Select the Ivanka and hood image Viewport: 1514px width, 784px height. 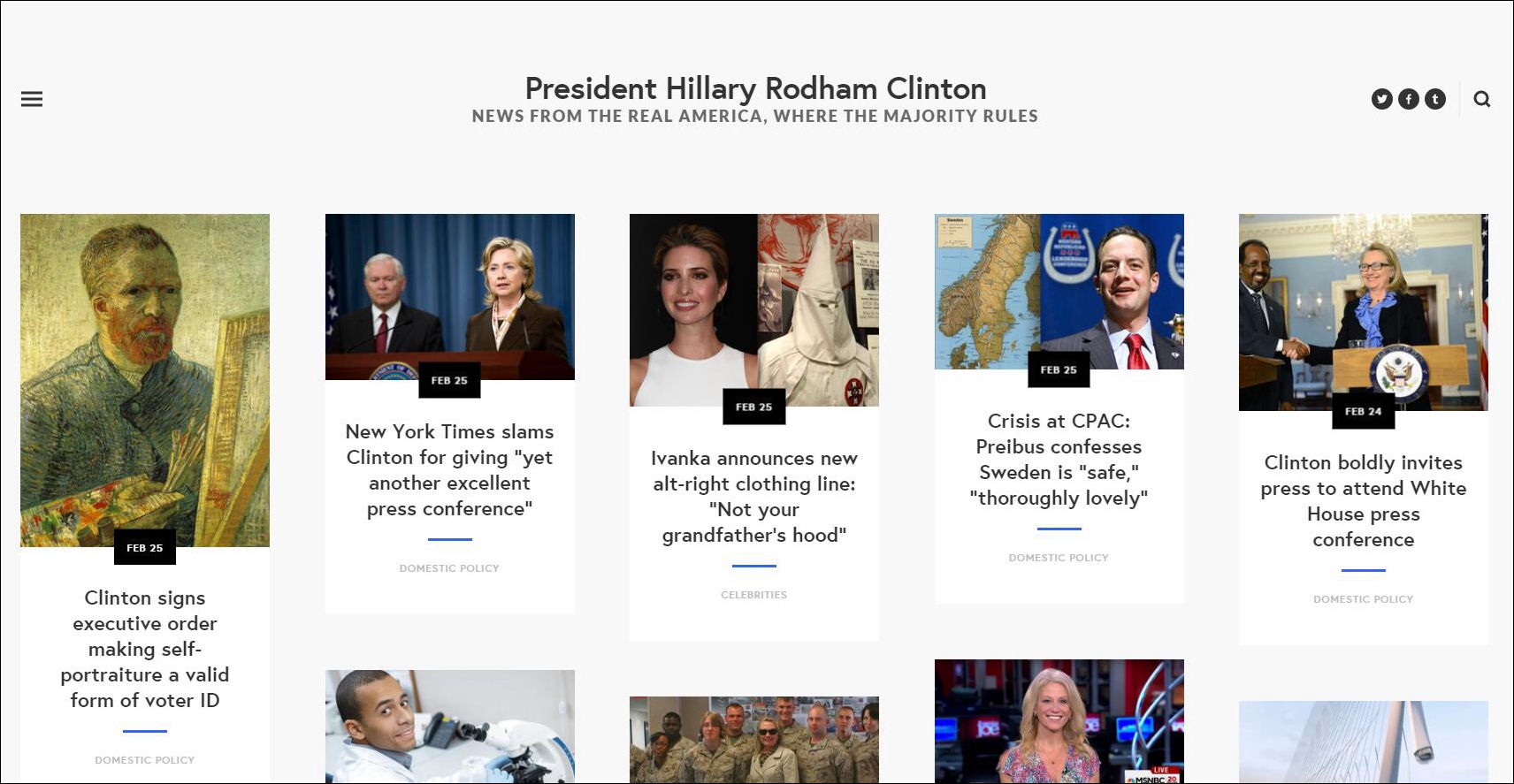(x=754, y=310)
